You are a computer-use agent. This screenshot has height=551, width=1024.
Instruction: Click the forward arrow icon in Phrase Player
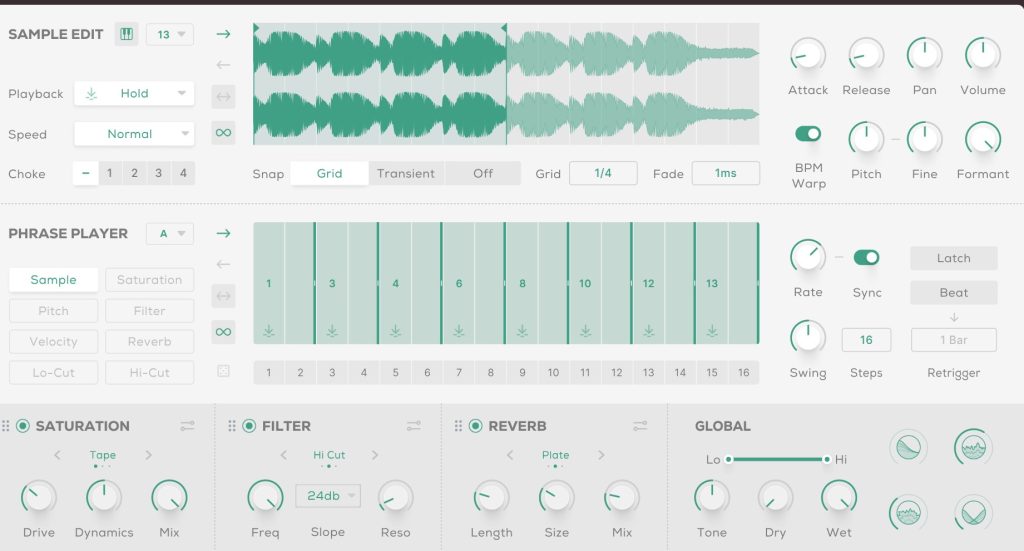click(223, 233)
